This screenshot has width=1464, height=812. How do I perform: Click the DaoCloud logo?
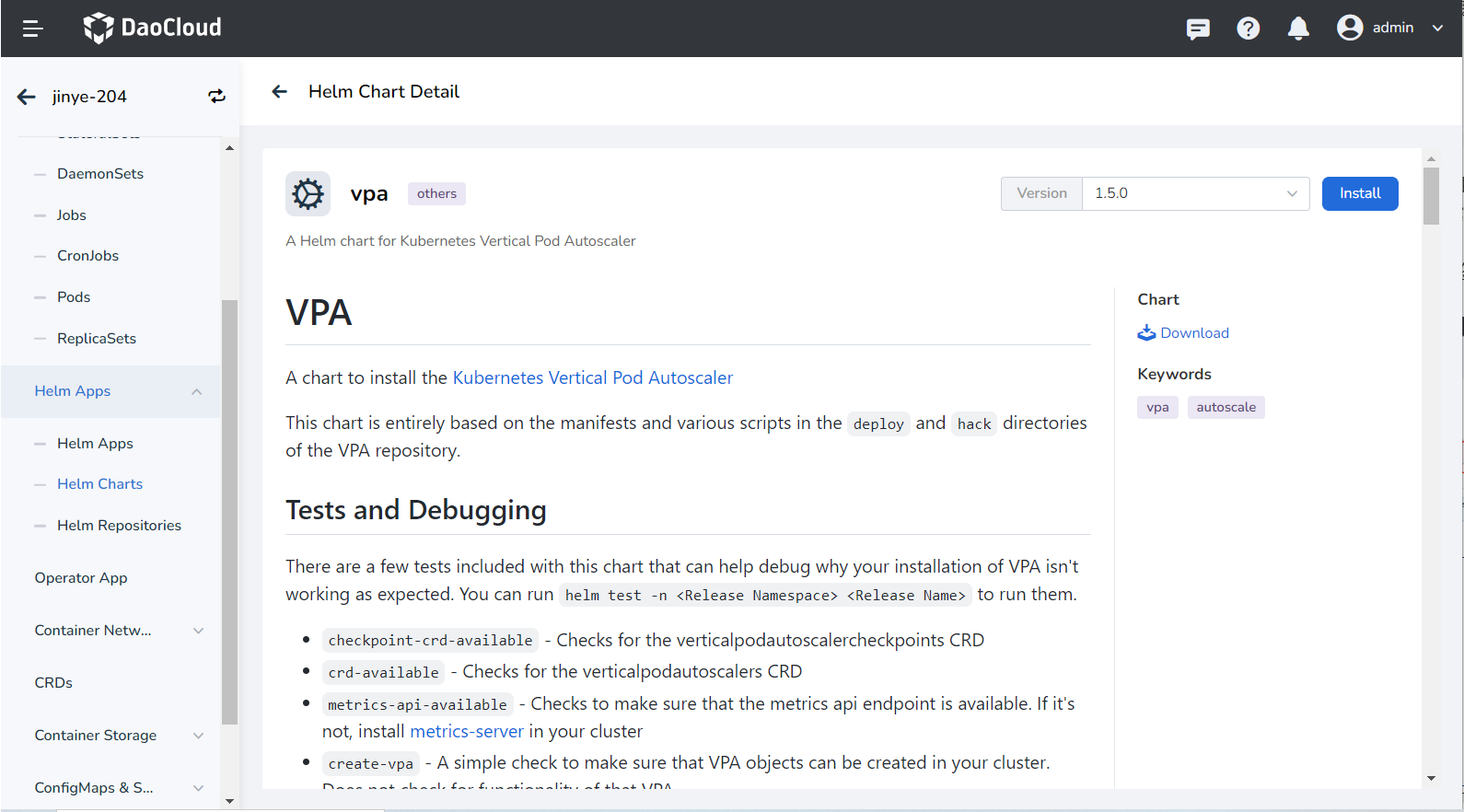click(x=153, y=28)
